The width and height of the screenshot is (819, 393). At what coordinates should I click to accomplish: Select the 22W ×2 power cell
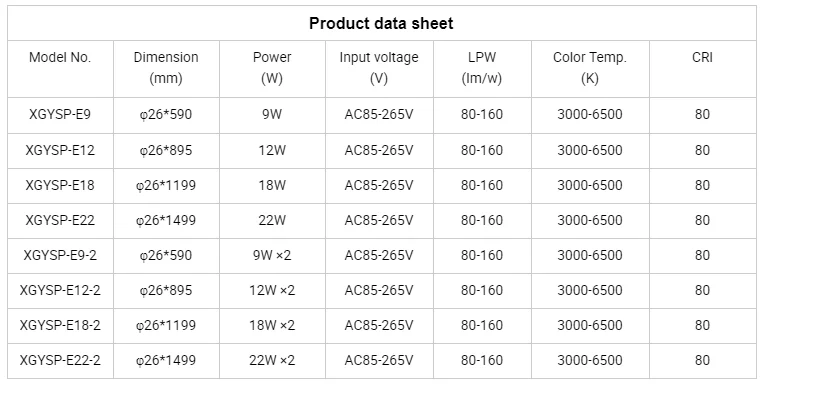click(x=272, y=361)
